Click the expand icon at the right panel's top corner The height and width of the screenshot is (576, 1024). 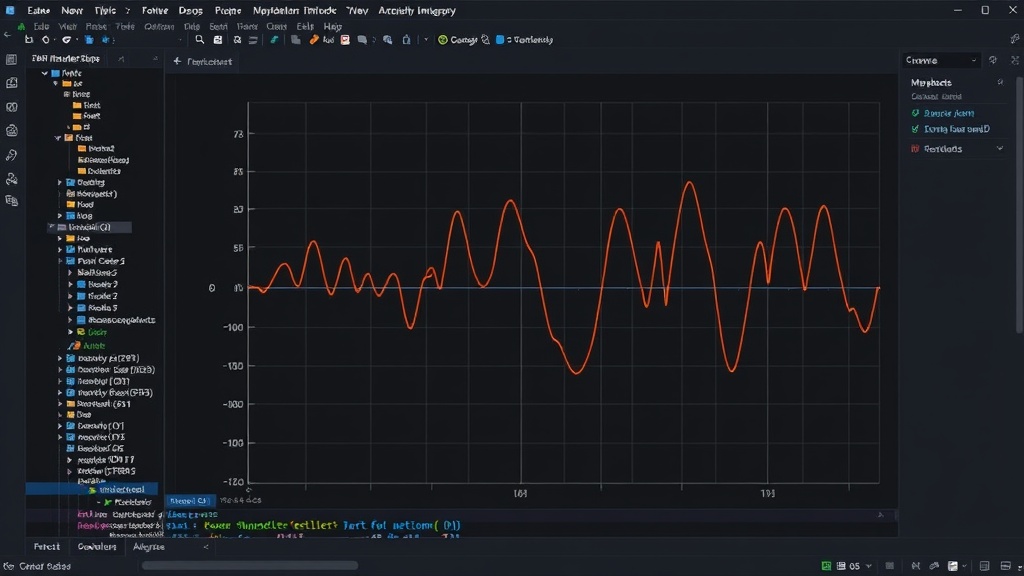click(x=1015, y=60)
